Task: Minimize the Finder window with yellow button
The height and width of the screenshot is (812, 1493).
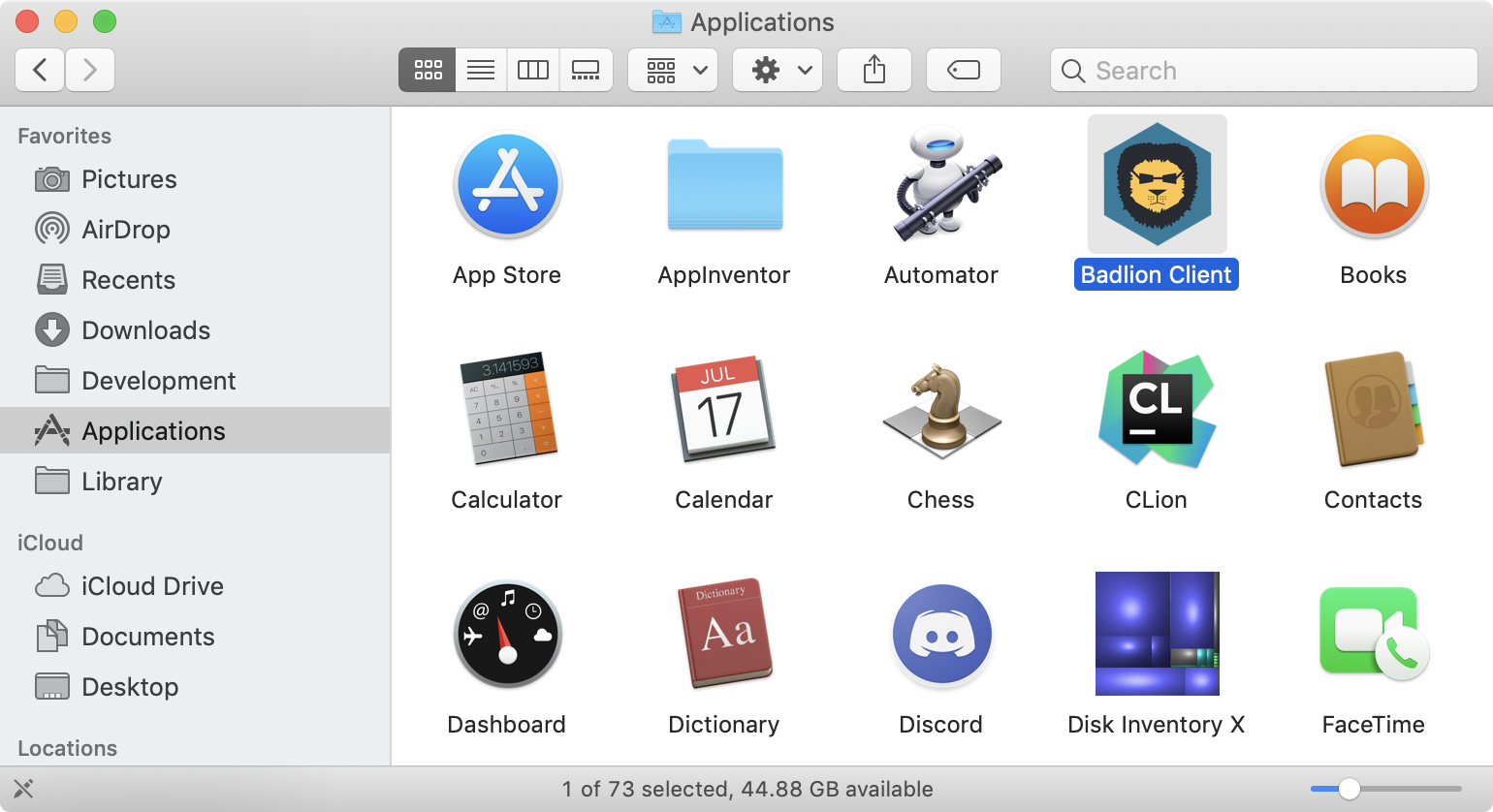Action: tap(66, 21)
